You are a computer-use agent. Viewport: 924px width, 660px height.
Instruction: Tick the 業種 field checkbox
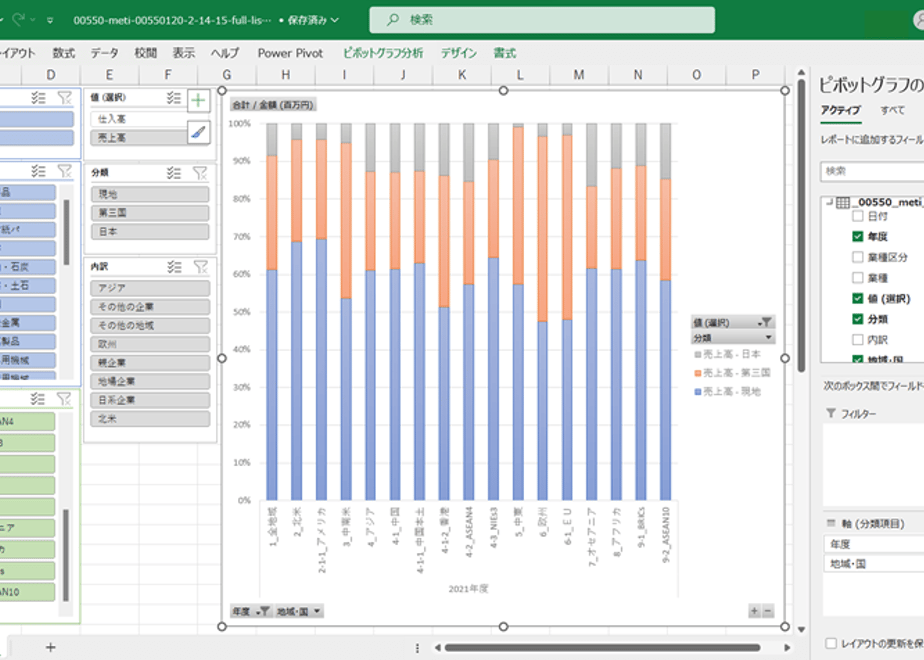pos(858,278)
